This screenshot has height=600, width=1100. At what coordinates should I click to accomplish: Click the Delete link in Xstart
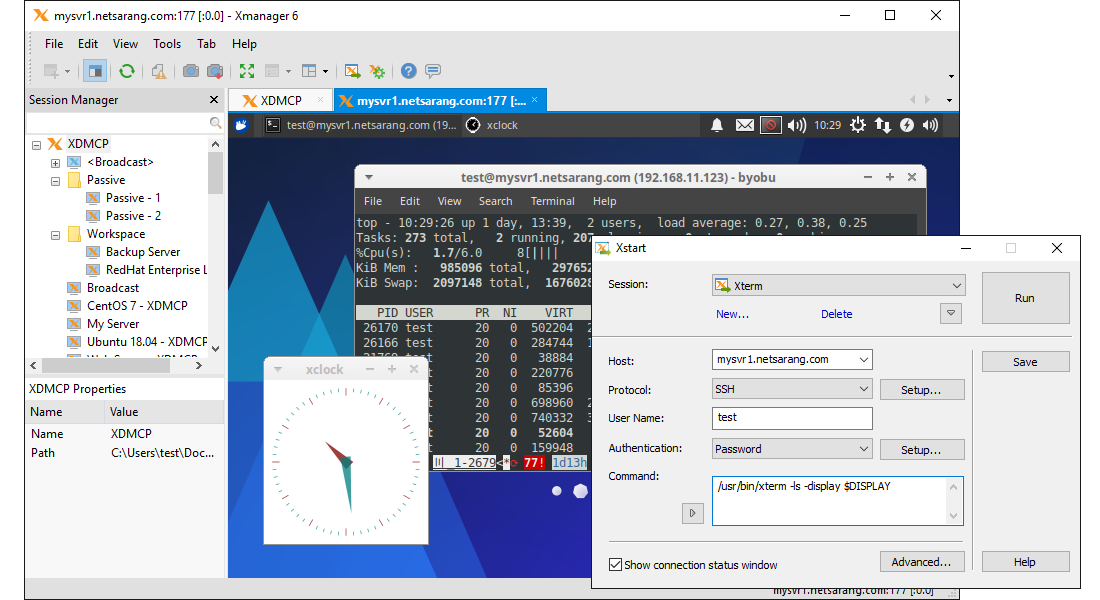click(x=837, y=314)
